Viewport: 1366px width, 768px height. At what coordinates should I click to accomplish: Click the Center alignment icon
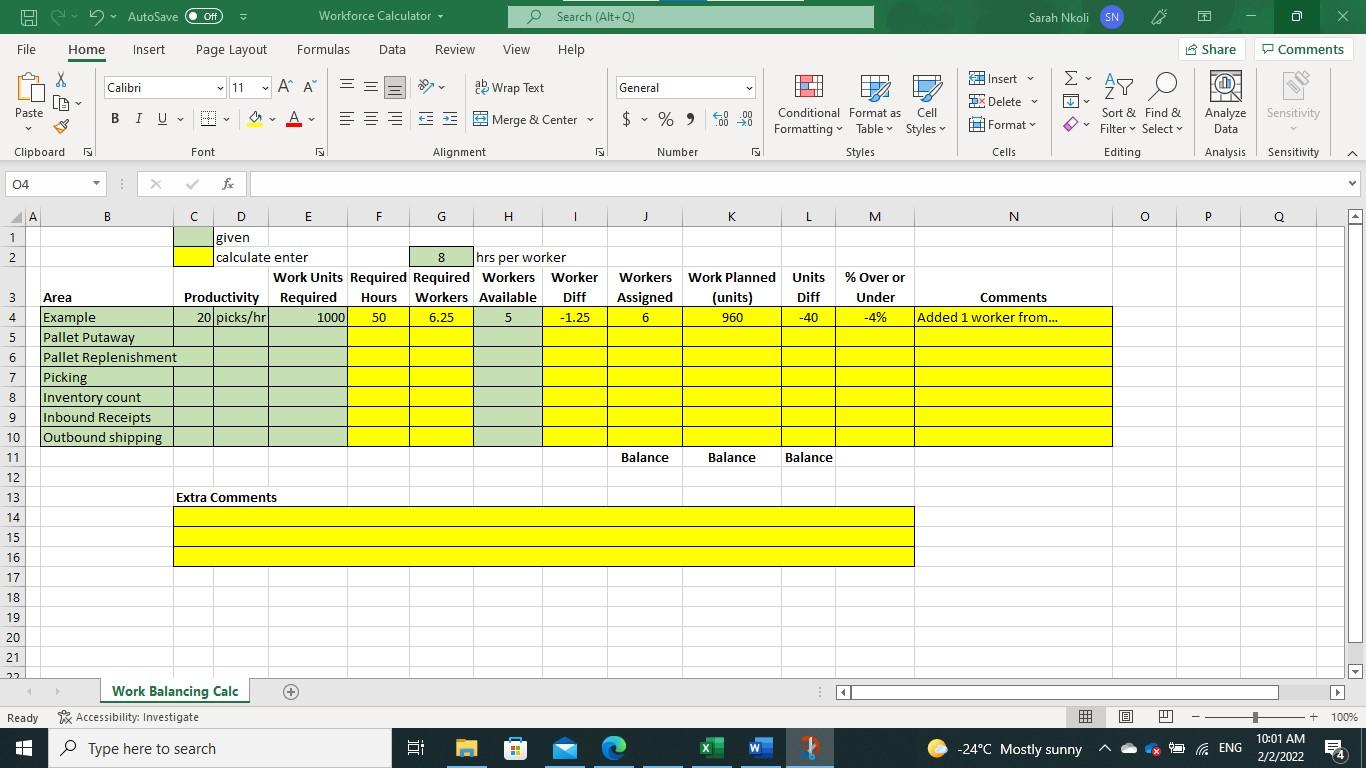pyautogui.click(x=370, y=119)
